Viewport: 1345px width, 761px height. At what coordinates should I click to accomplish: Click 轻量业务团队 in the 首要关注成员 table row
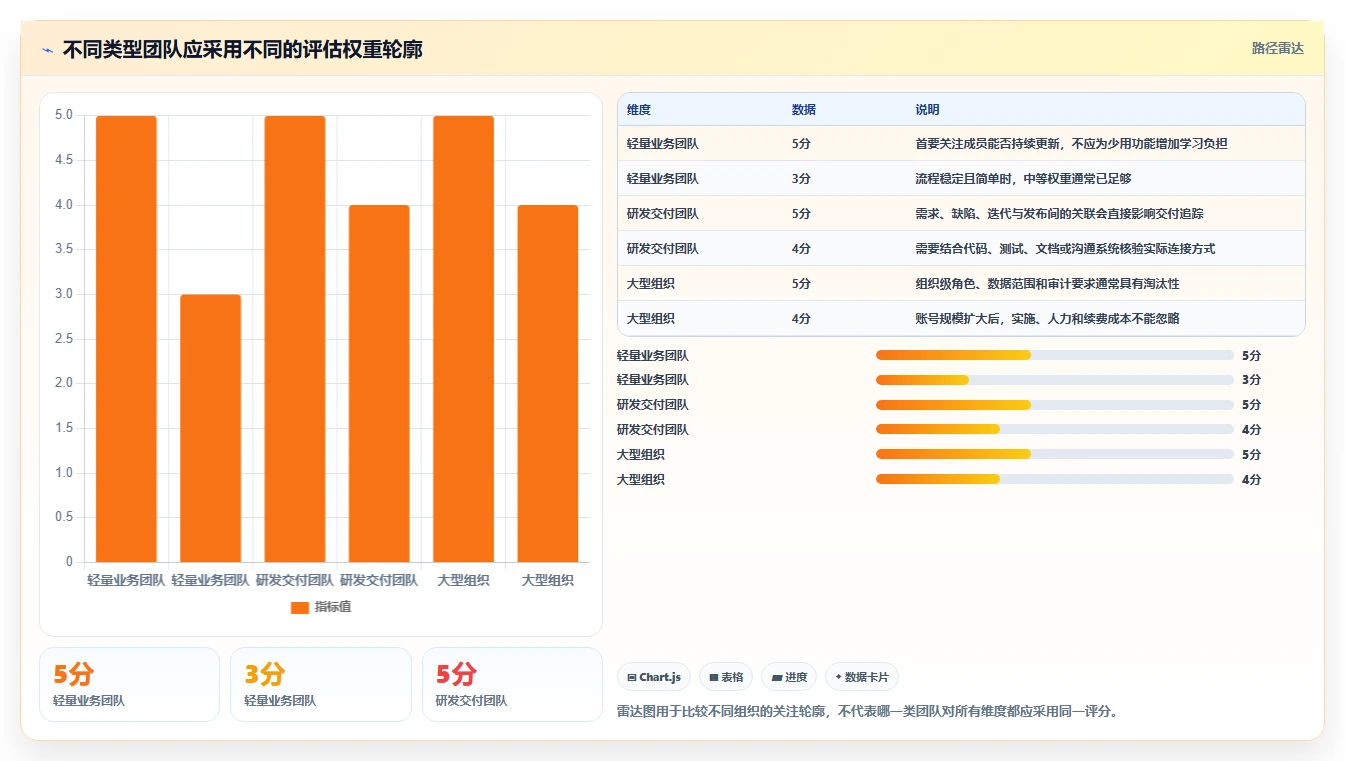pyautogui.click(x=663, y=144)
